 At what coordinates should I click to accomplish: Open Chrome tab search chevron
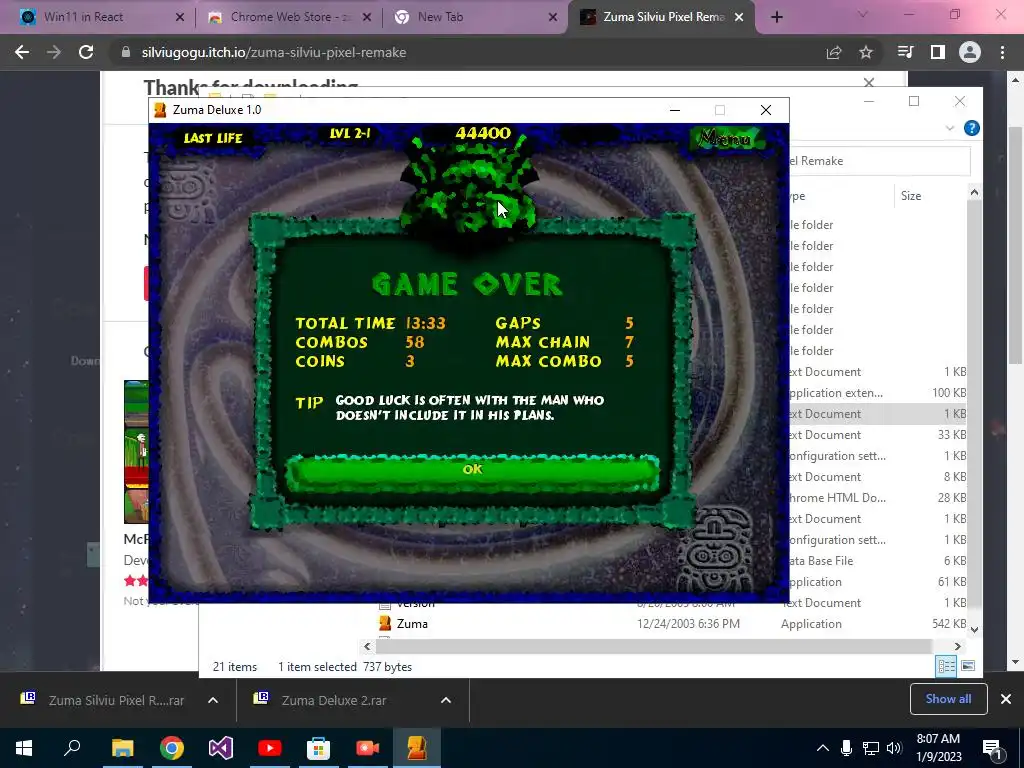863,14
